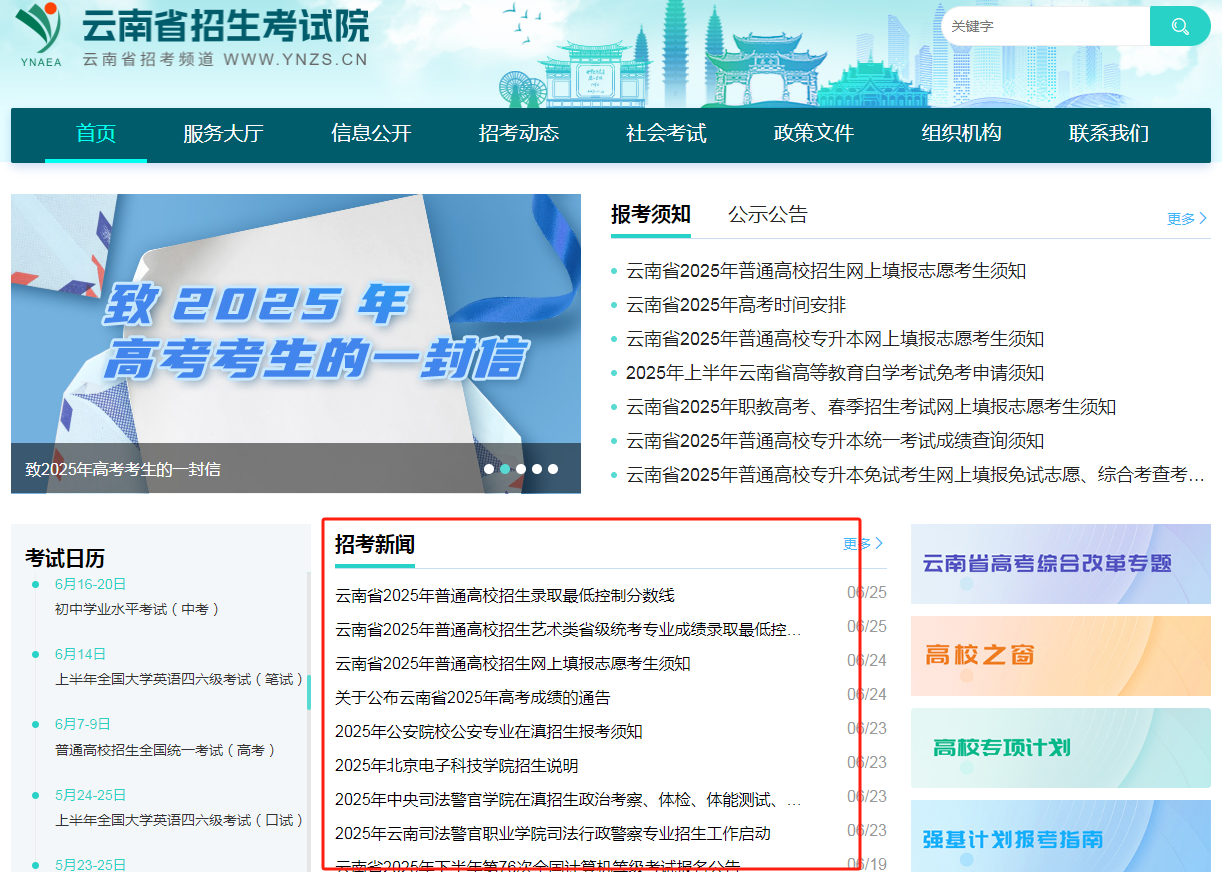Viewport: 1222px width, 872px height.
Task: Select the fifth carousel dot
Action: coord(553,468)
